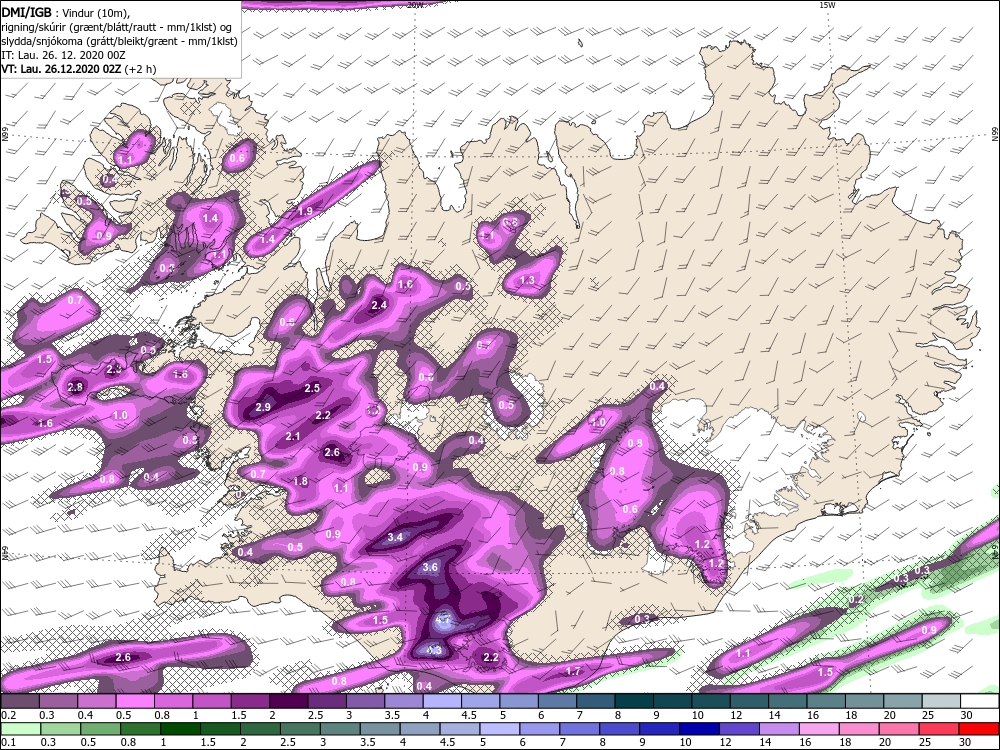Select the red swatch after 30 in lower legend
The width and height of the screenshot is (1000, 750).
[x=979, y=728]
